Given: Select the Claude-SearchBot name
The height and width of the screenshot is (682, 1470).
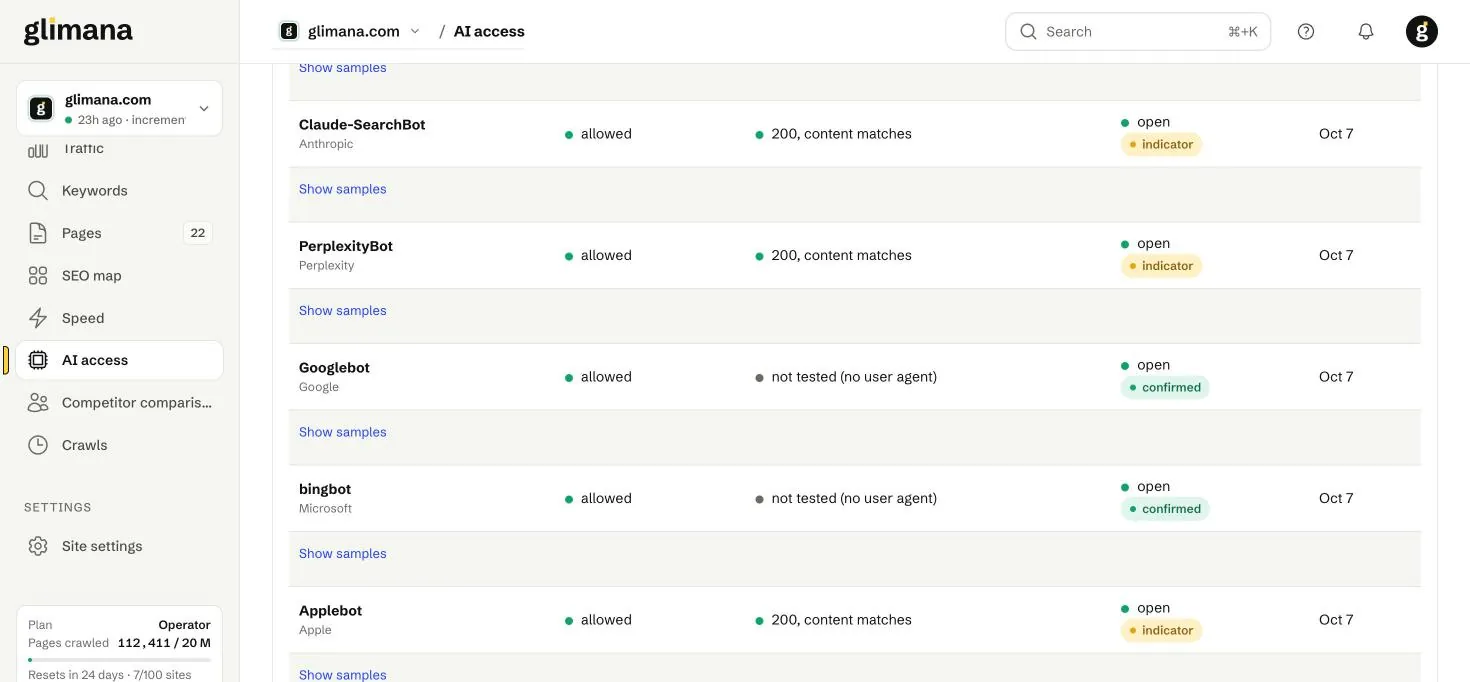Looking at the screenshot, I should pyautogui.click(x=362, y=125).
